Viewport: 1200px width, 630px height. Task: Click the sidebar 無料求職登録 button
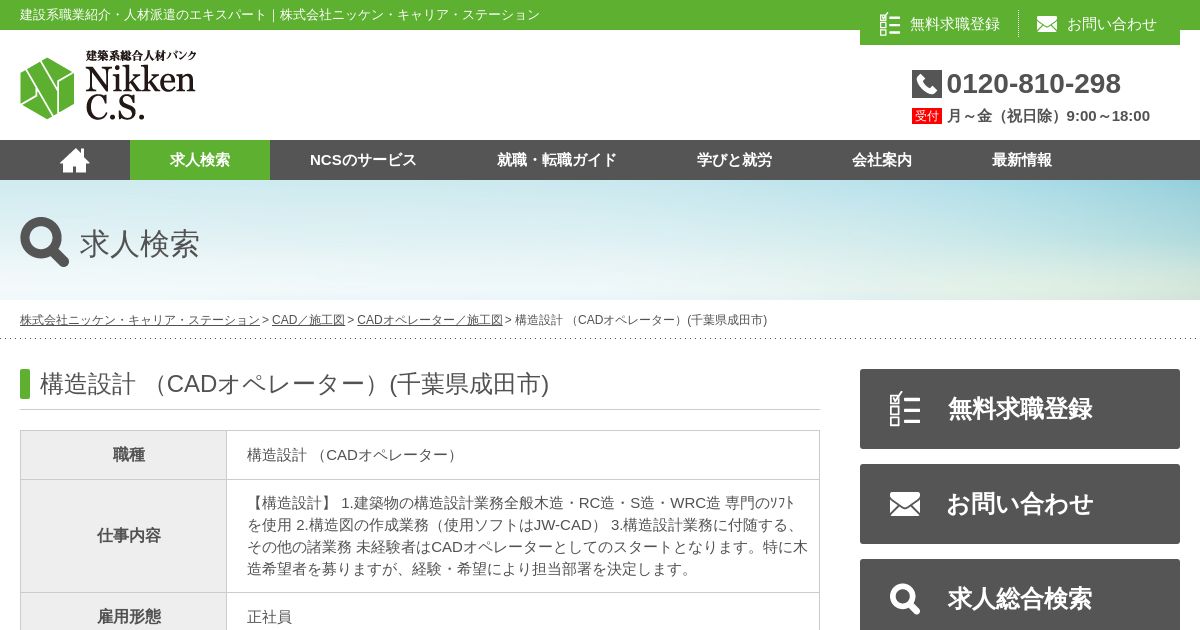(1020, 409)
